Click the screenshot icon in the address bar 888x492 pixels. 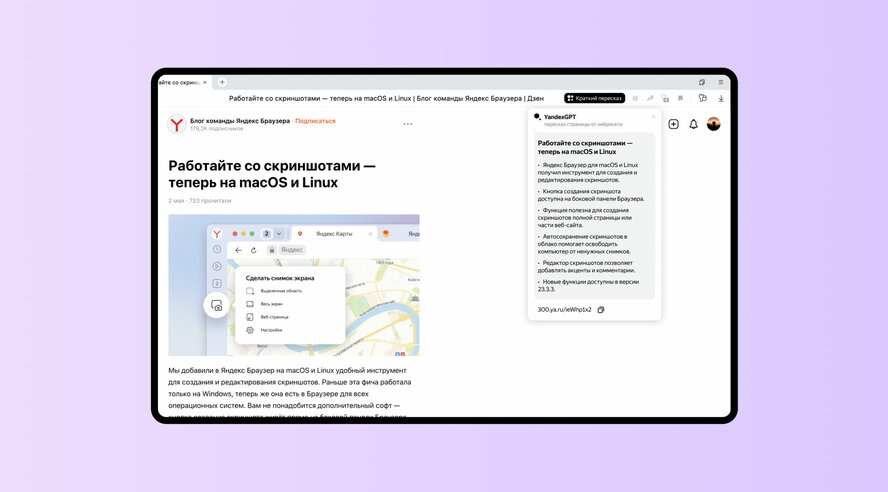coord(665,99)
